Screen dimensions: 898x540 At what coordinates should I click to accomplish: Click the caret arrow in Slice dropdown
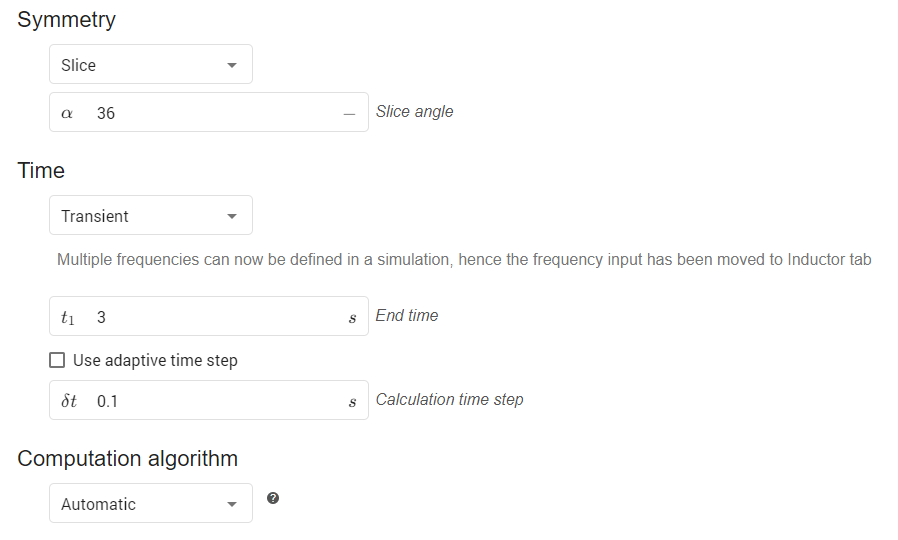[x=232, y=66]
